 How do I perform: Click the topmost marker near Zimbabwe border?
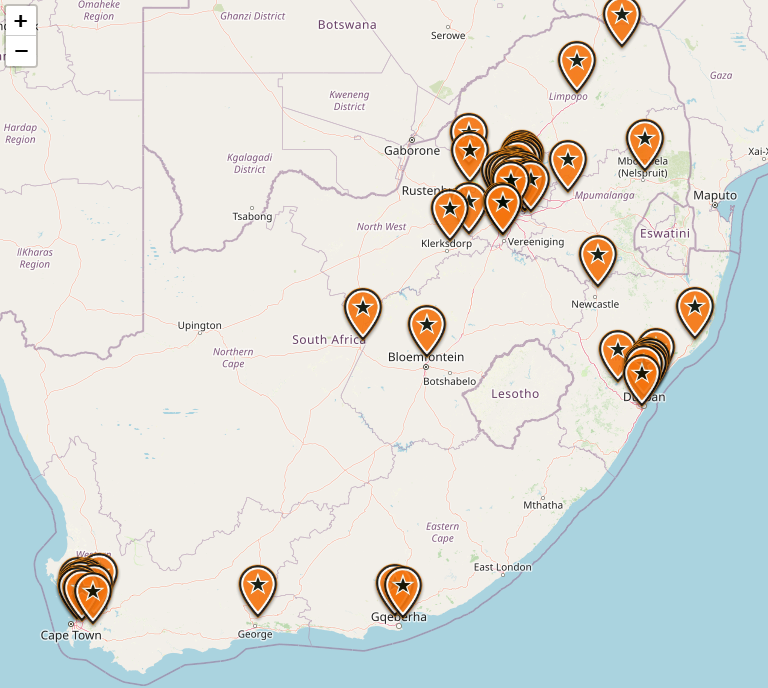622,21
